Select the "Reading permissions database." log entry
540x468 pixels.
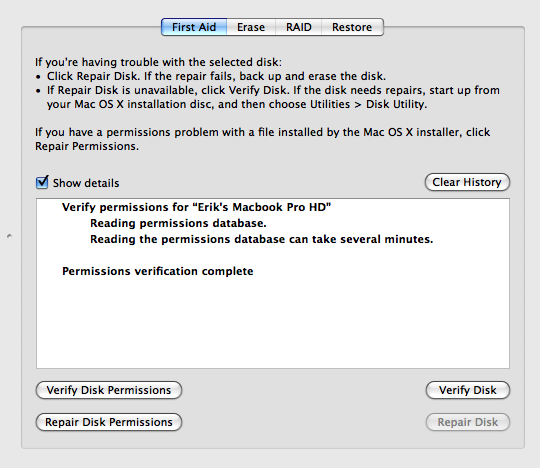point(178,223)
